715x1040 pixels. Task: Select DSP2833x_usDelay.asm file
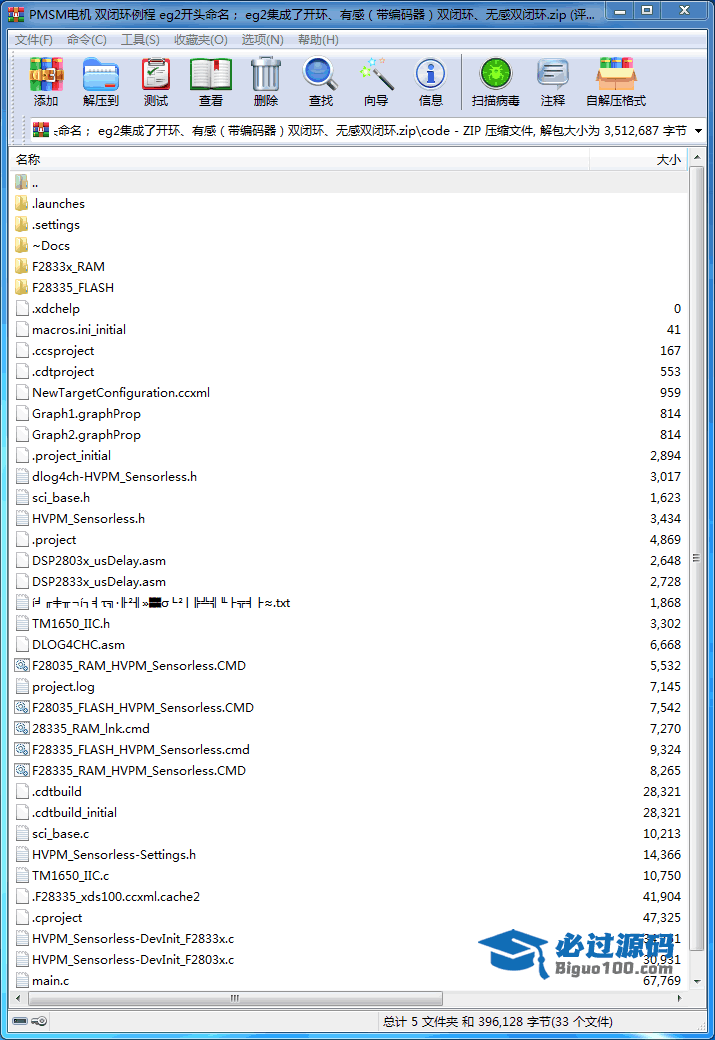click(99, 582)
